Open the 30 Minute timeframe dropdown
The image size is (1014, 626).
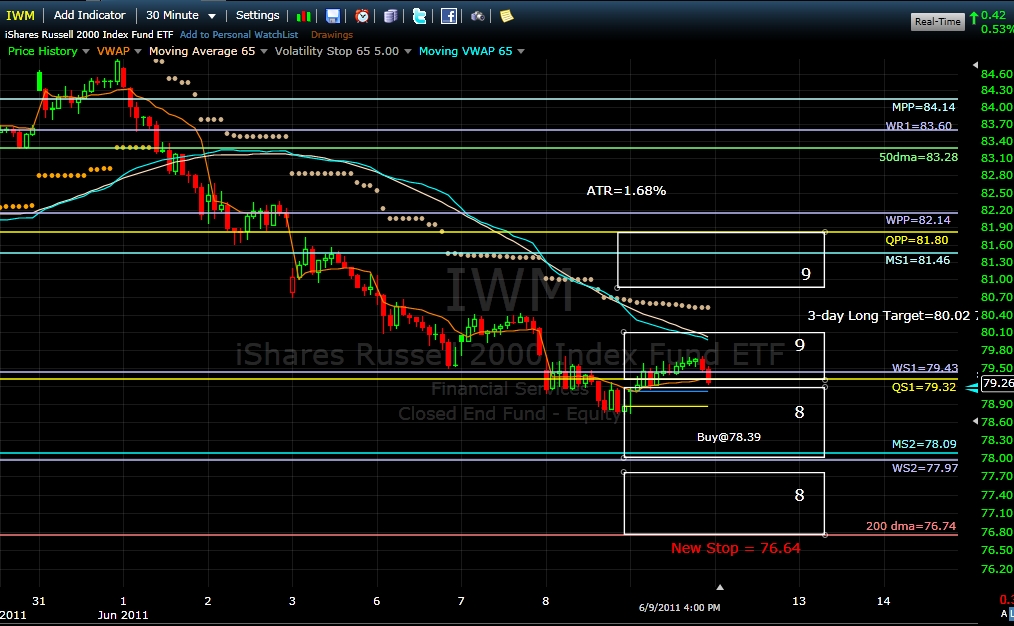(181, 15)
